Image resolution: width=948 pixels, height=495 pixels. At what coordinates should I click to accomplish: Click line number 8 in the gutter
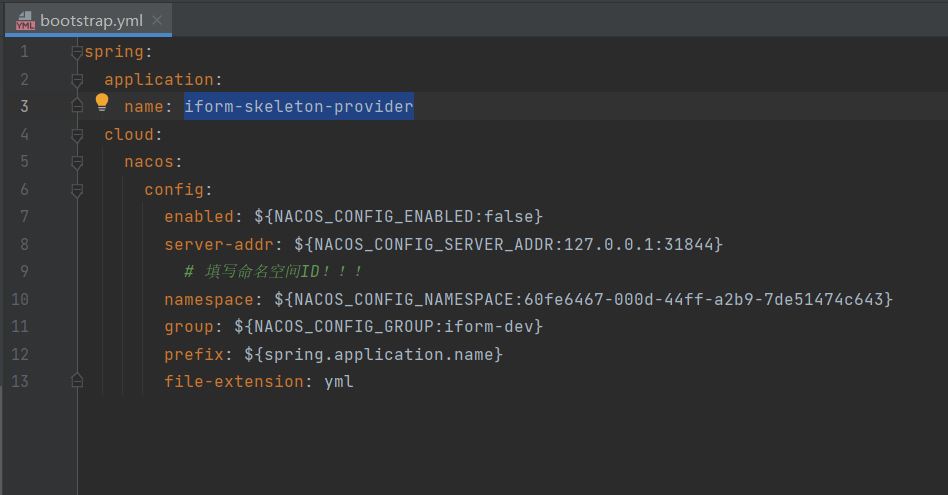23,244
